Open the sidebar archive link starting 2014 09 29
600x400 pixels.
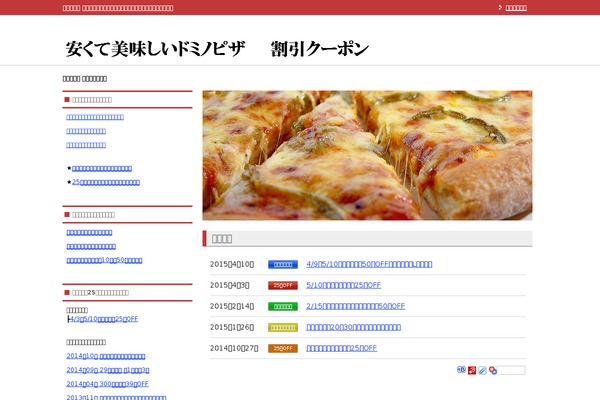108,370
